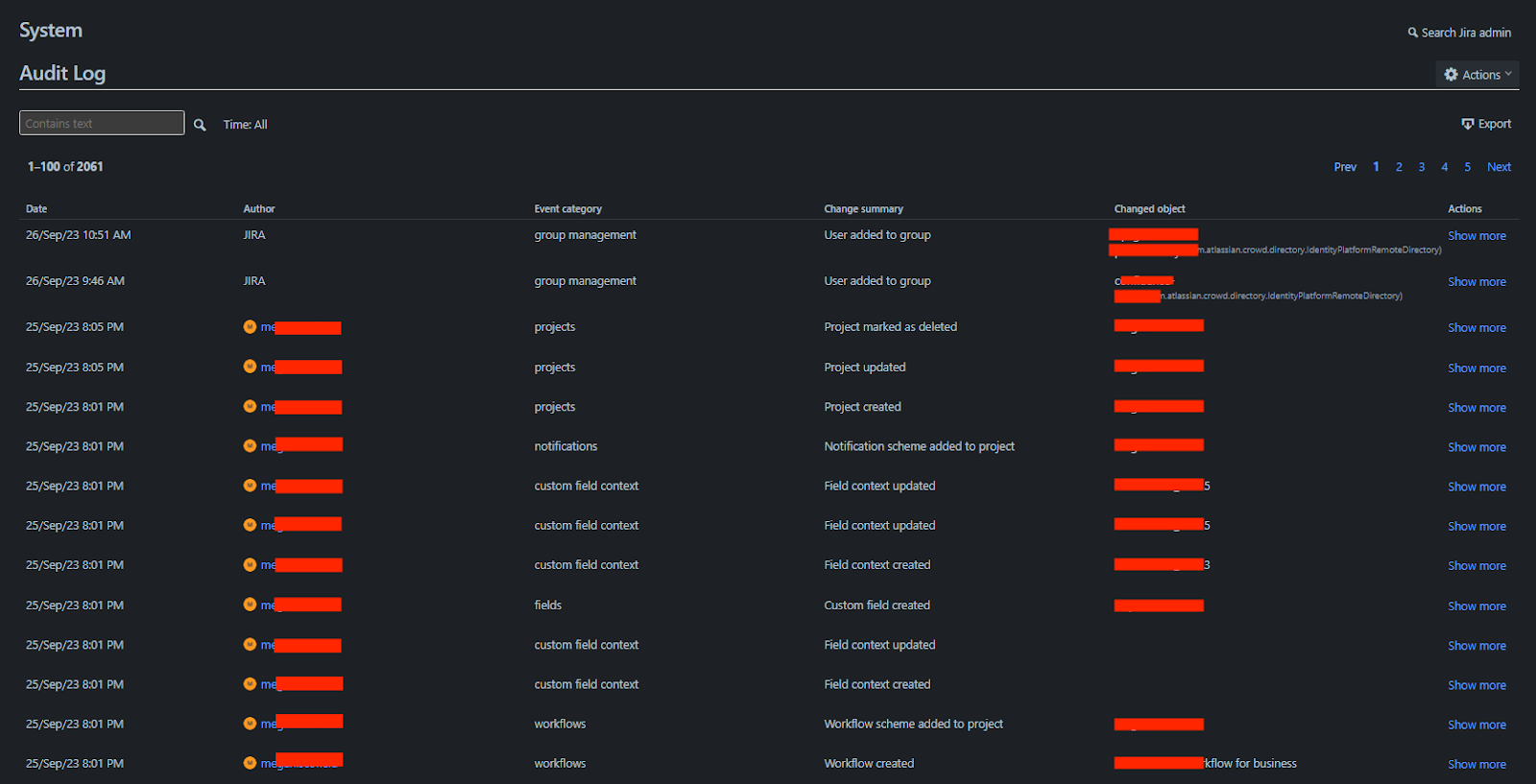
Task: Expand details for Notification scheme added to project
Action: (x=1476, y=447)
